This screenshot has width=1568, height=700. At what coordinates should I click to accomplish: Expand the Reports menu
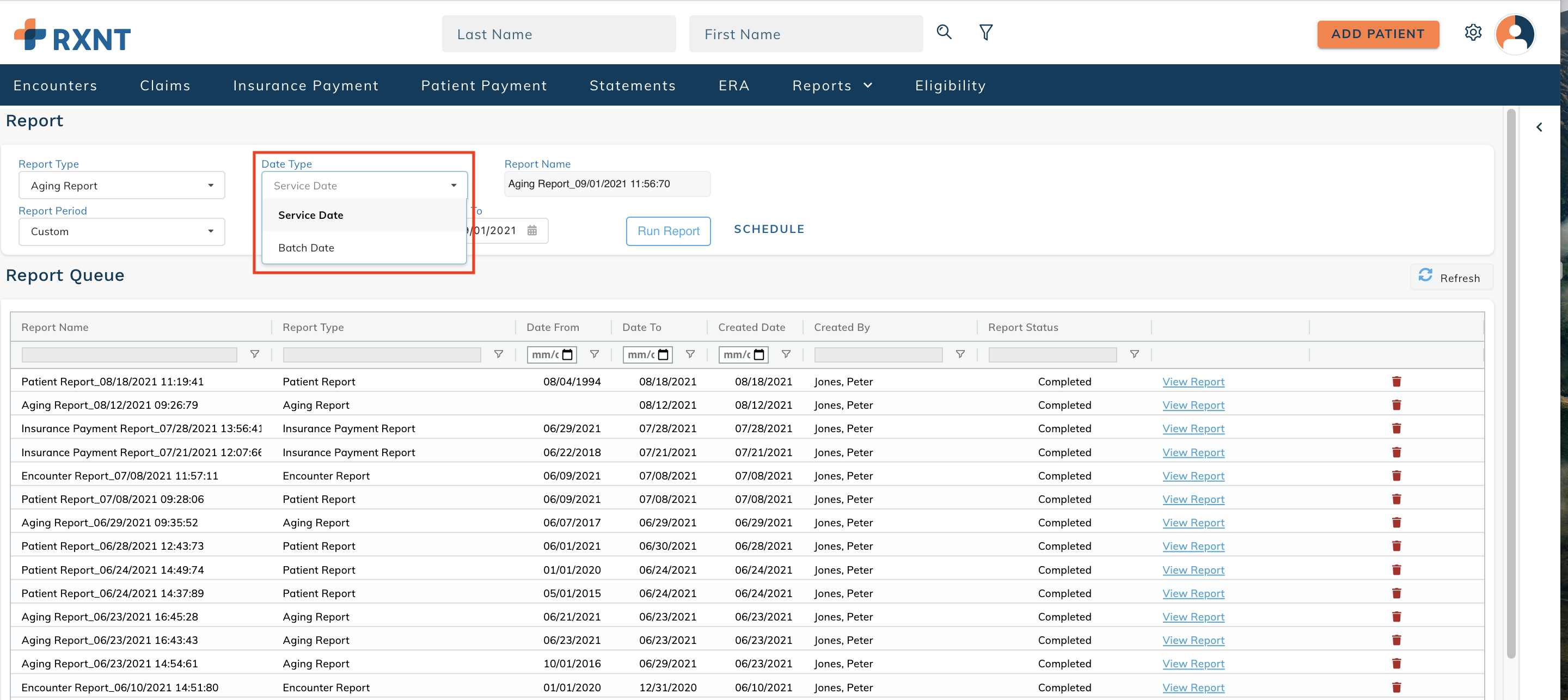pyautogui.click(x=831, y=86)
